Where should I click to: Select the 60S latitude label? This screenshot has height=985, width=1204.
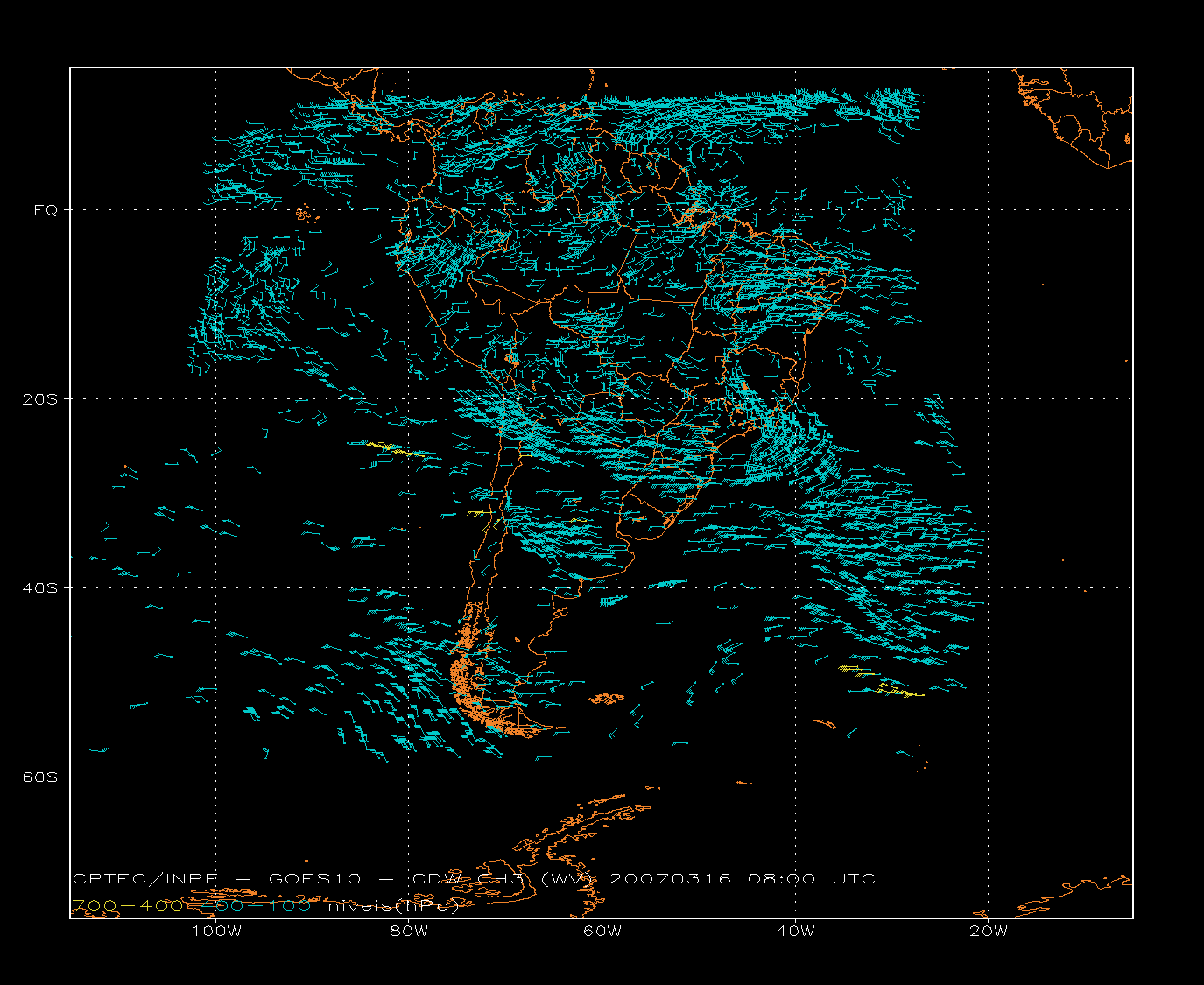pos(39,777)
